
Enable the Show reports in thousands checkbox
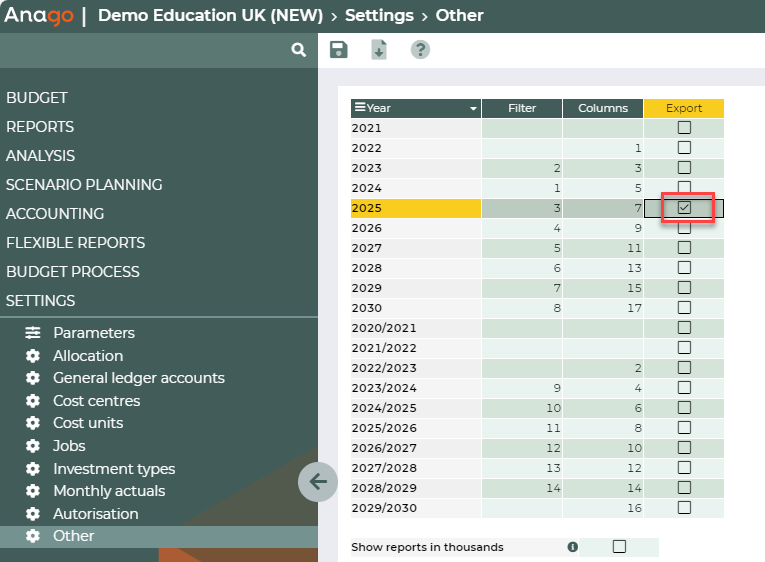point(619,547)
